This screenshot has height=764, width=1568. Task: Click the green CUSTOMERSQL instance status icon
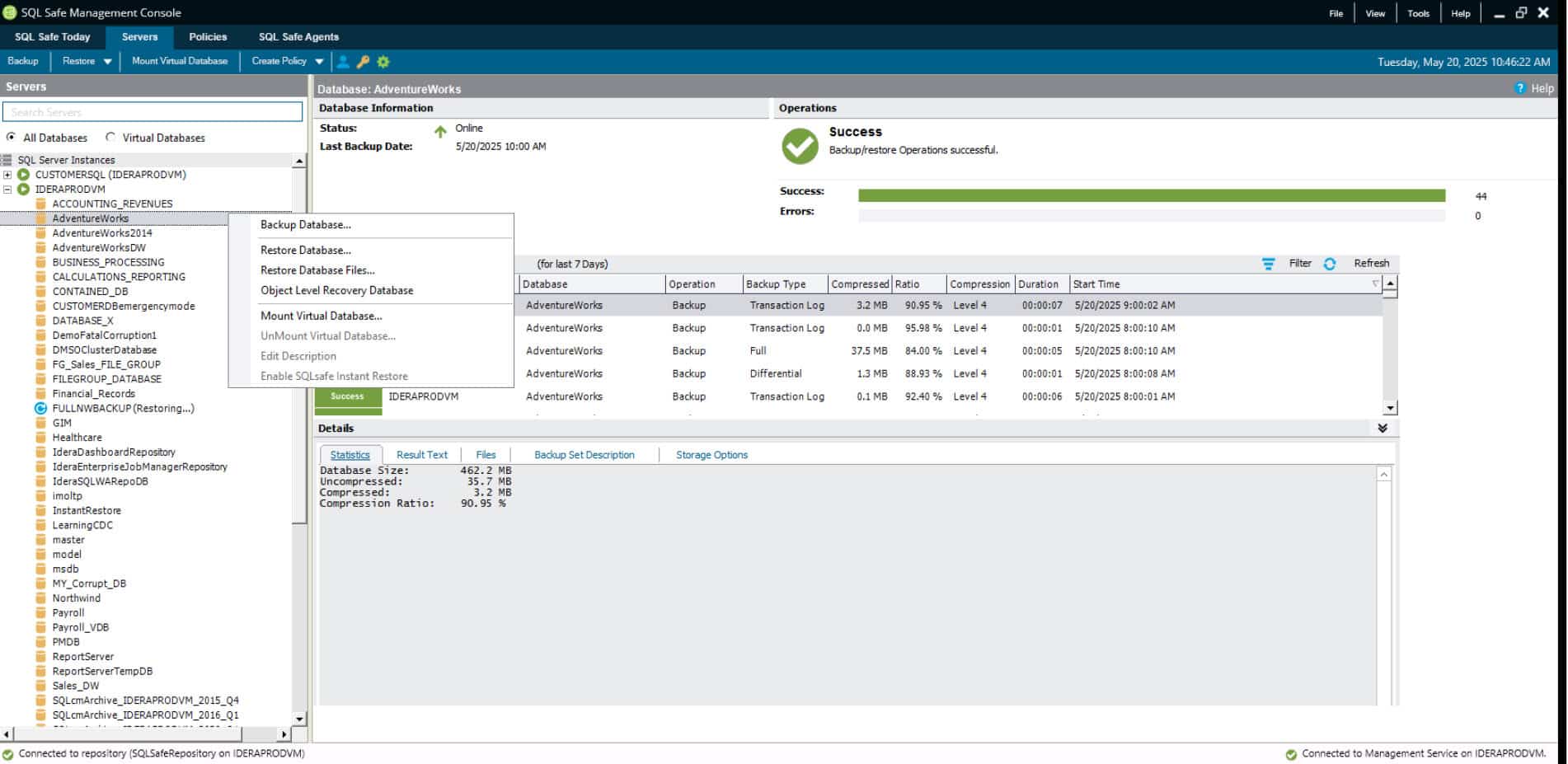click(x=23, y=175)
